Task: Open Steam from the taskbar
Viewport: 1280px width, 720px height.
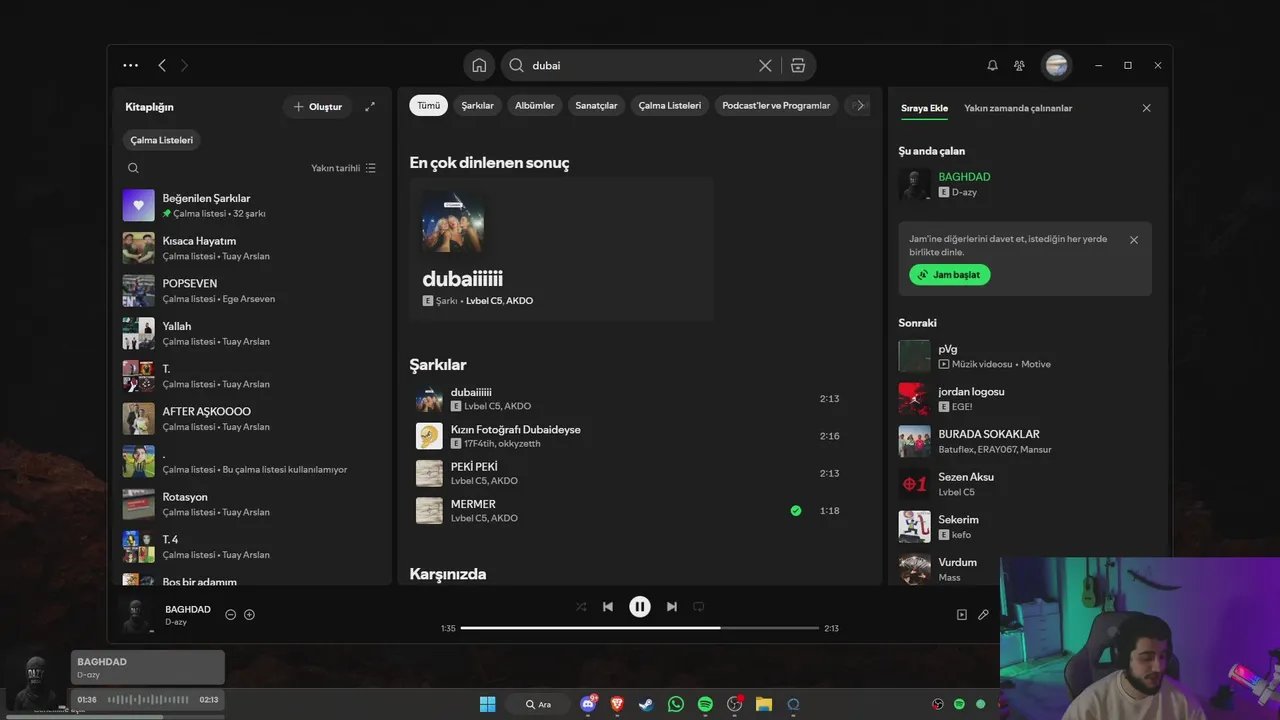Action: [646, 704]
